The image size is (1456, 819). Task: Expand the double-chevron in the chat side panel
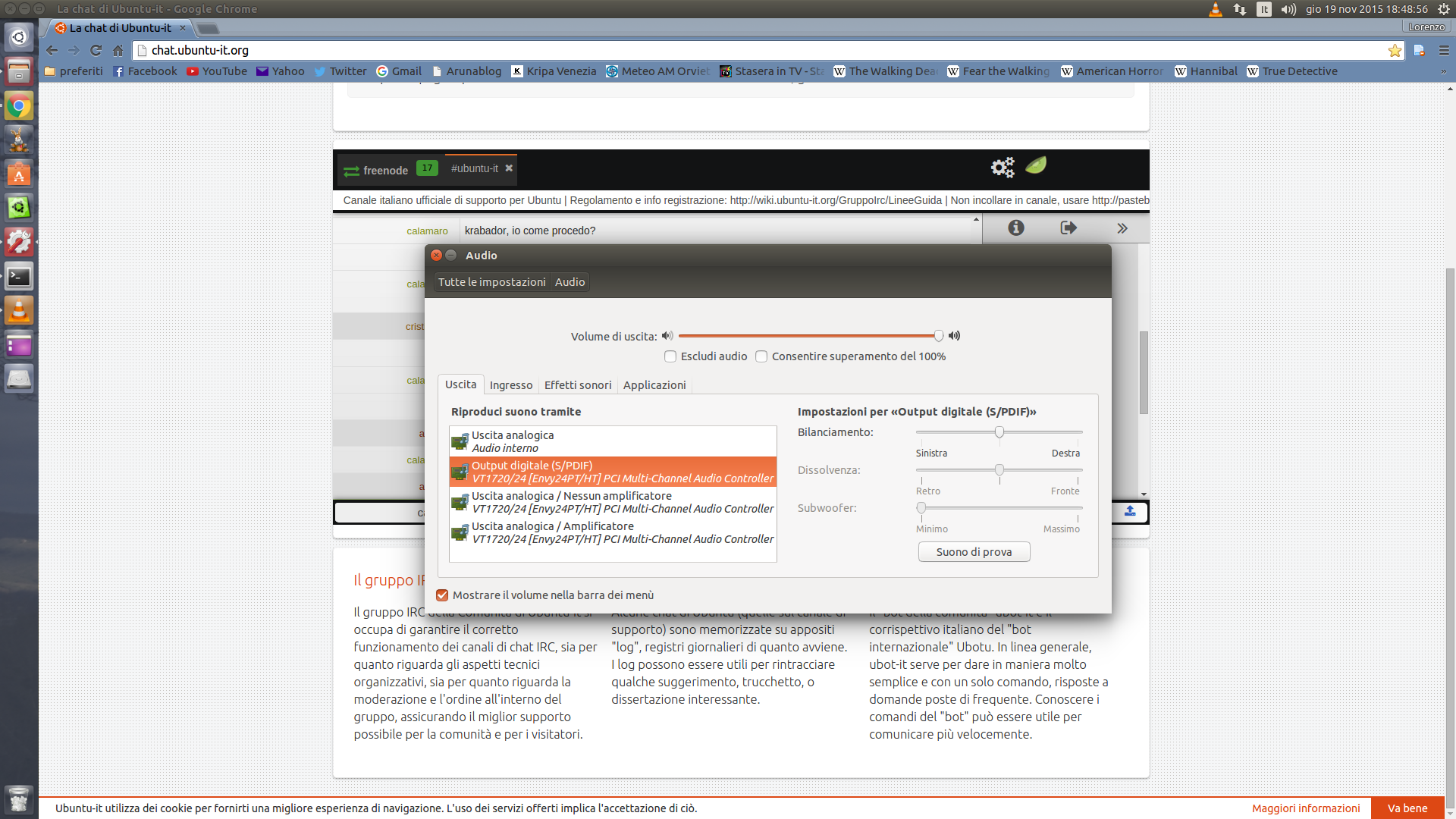[x=1122, y=227]
